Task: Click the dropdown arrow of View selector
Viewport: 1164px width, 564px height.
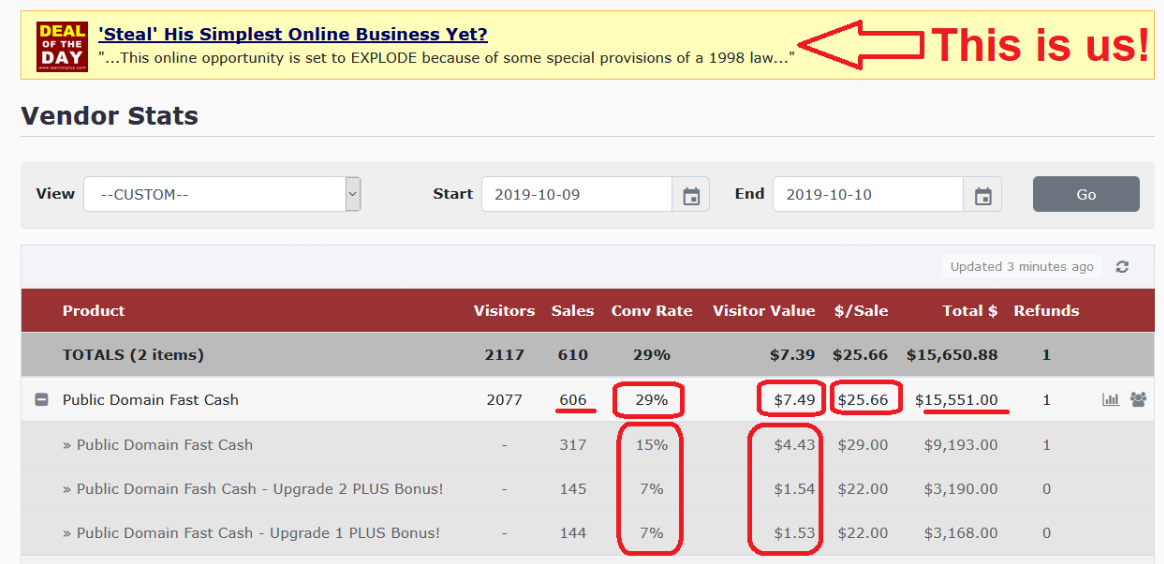Action: click(x=353, y=194)
